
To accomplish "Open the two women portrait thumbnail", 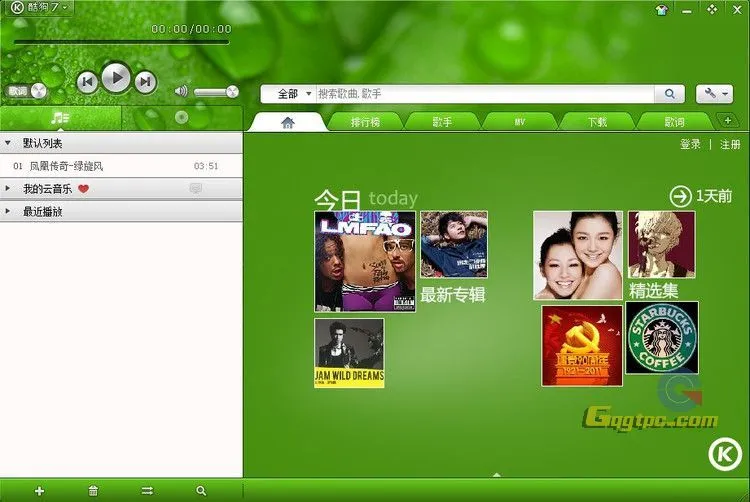I will click(x=578, y=256).
